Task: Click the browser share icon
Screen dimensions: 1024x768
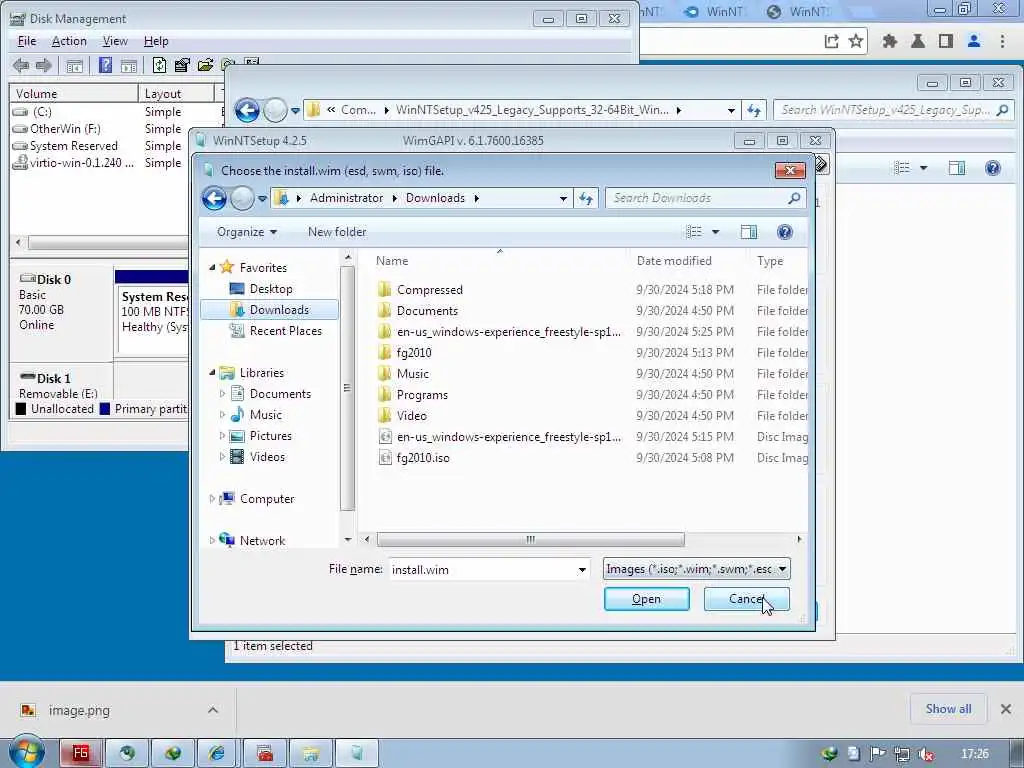Action: click(x=831, y=41)
